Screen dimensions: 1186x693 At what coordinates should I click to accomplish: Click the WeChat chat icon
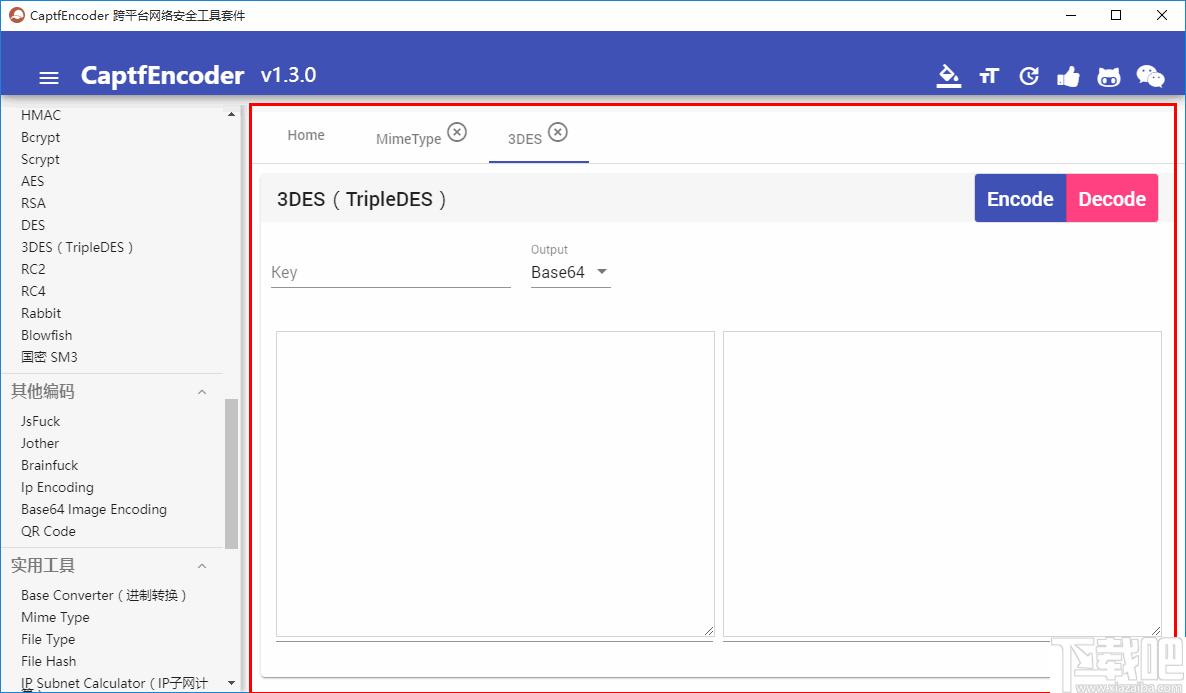(x=1150, y=76)
